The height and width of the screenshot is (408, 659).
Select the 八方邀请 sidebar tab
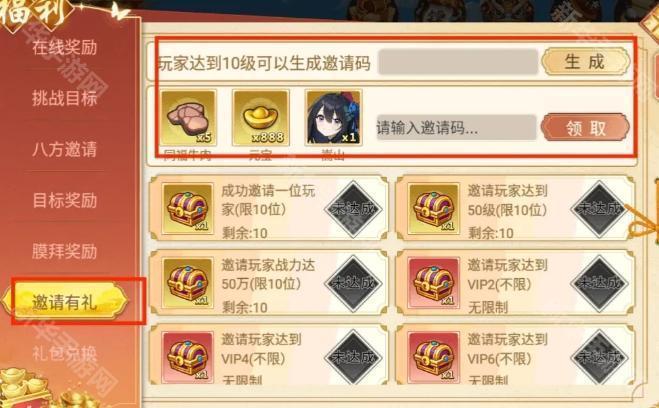[65, 149]
